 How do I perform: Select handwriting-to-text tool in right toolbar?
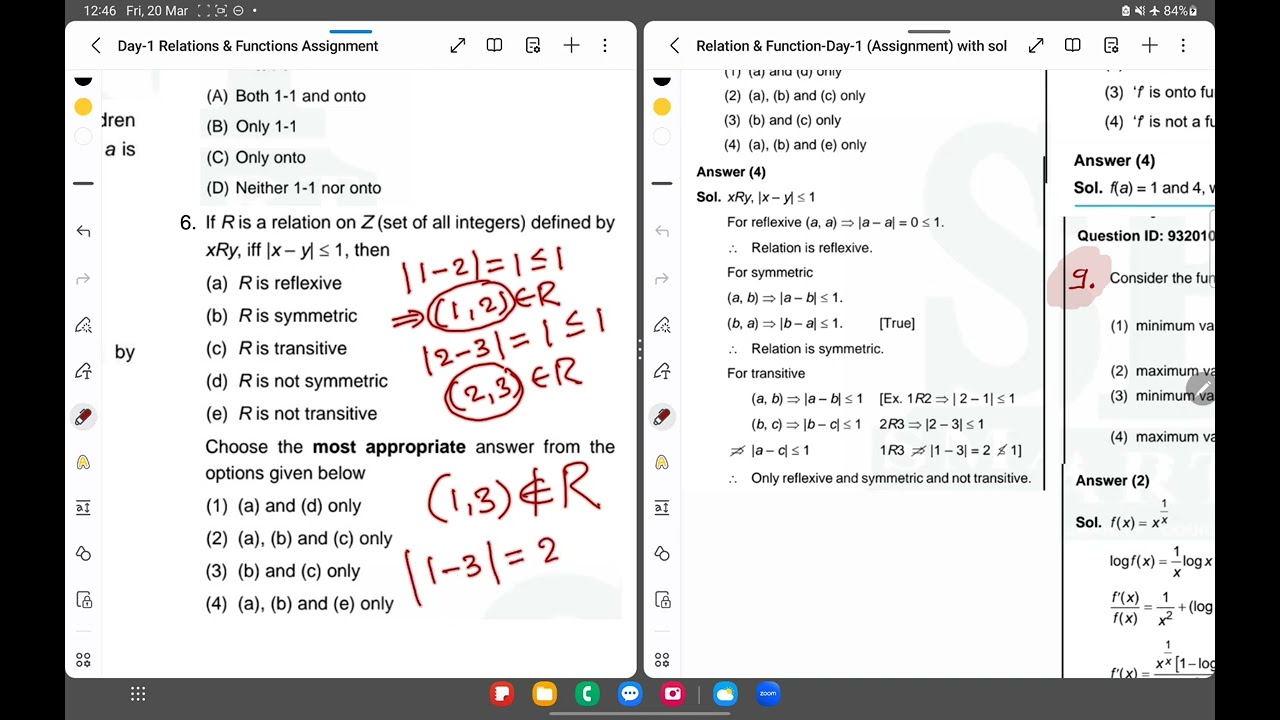pos(661,372)
